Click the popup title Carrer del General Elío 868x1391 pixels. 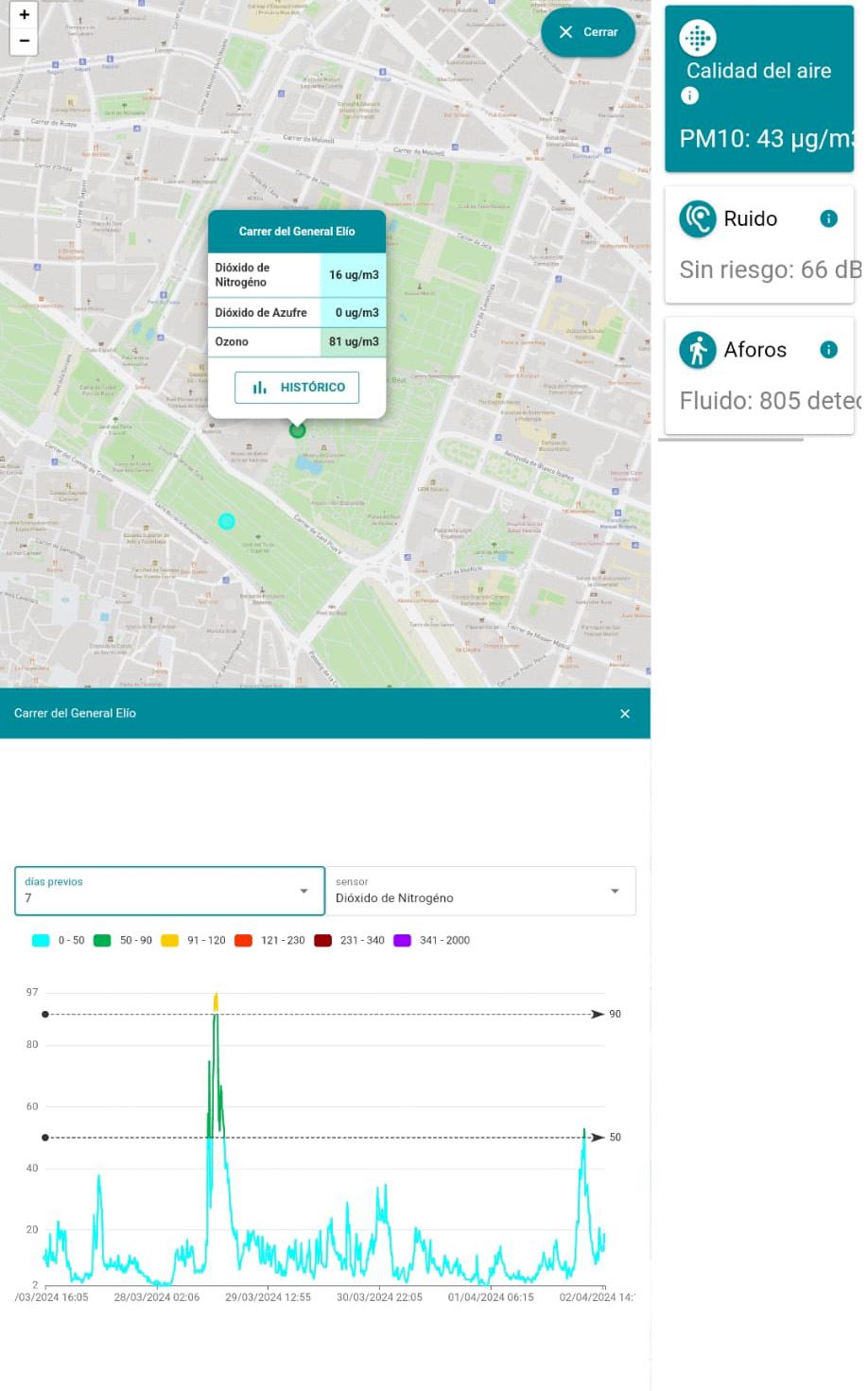coord(297,232)
